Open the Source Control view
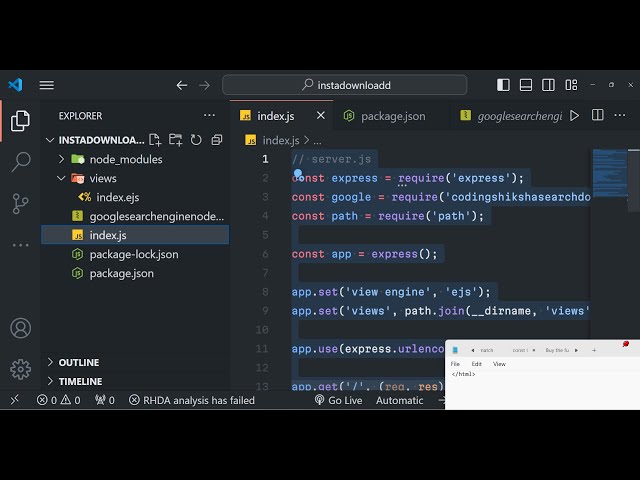The height and width of the screenshot is (480, 640). [x=20, y=203]
